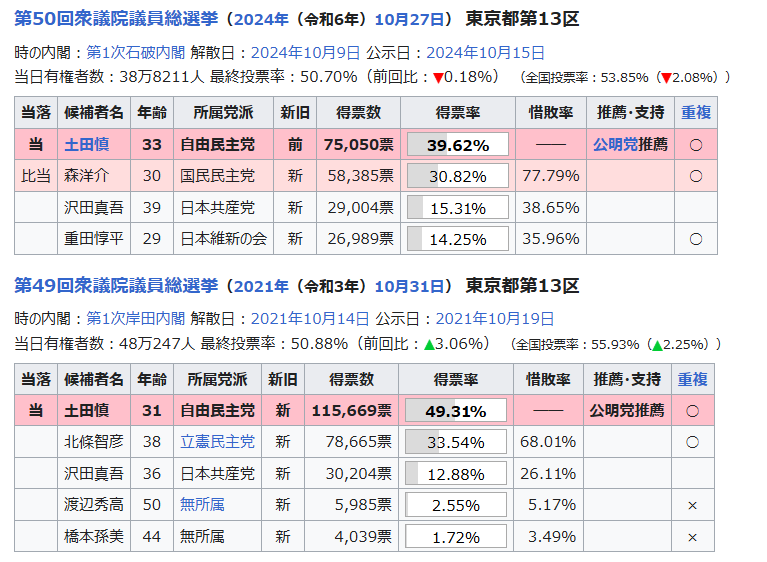Open the 立憲民主党 party link
767x562 pixels.
pyautogui.click(x=217, y=442)
